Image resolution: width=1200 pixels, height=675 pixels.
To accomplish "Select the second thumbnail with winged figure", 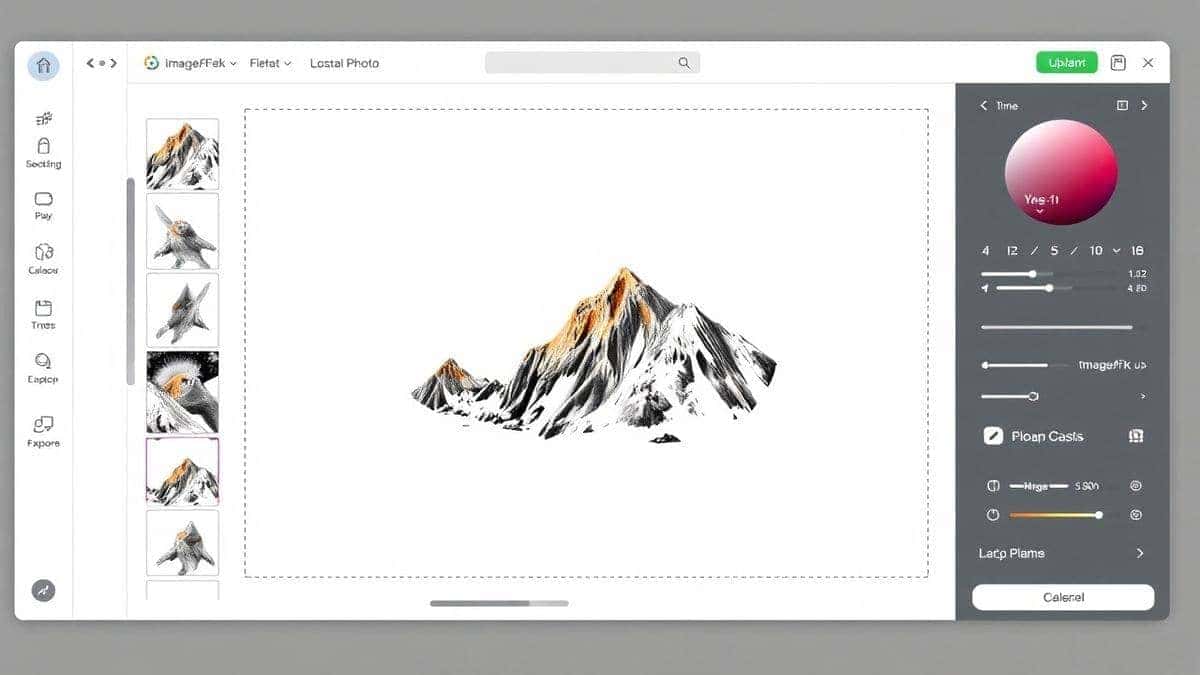I will pos(182,231).
